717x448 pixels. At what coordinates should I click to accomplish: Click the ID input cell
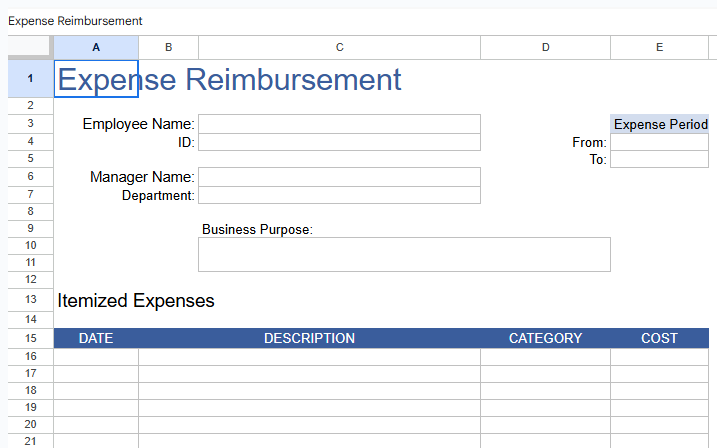tap(339, 142)
